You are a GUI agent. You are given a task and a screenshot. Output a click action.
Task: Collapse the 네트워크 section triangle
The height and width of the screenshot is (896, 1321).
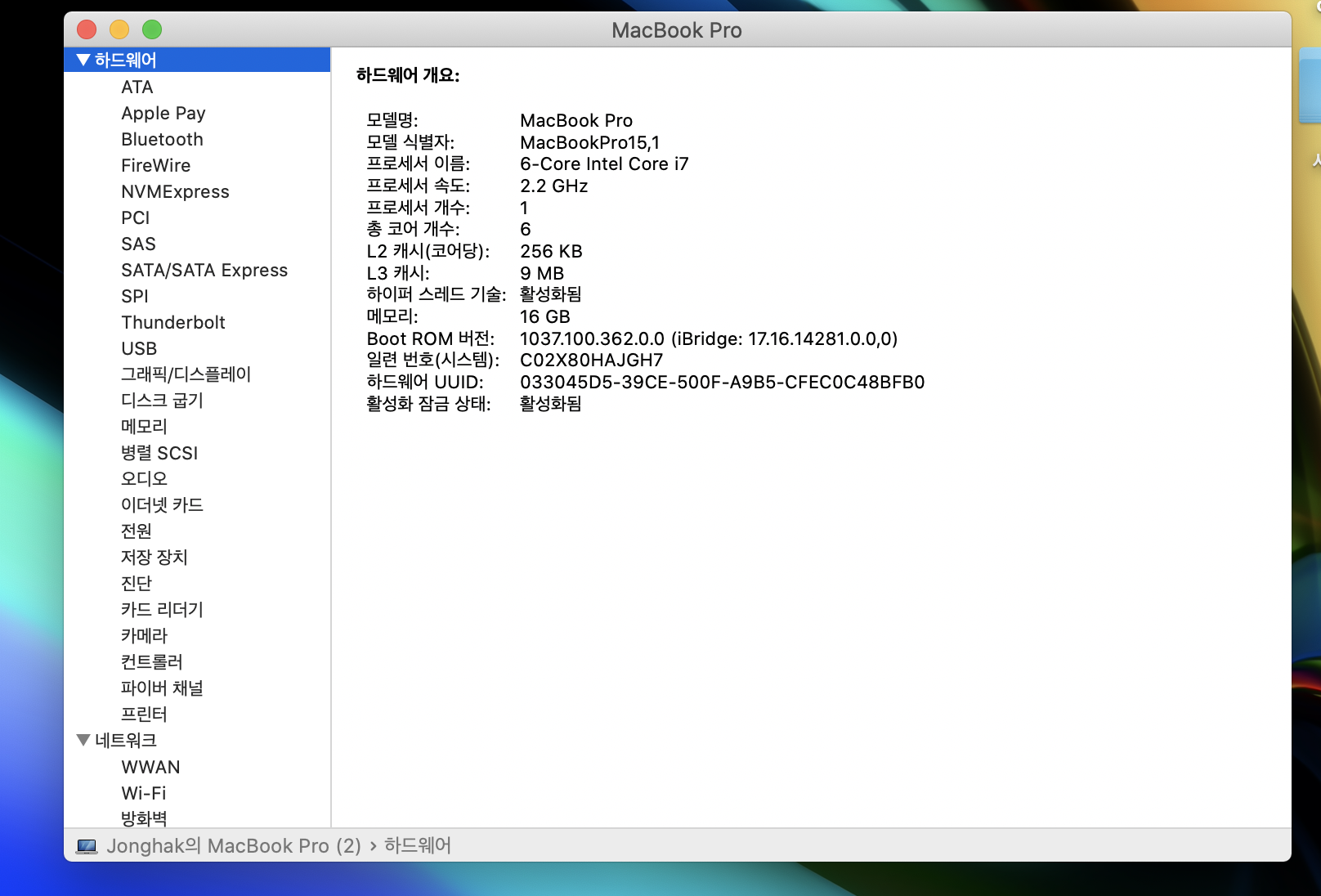(83, 740)
